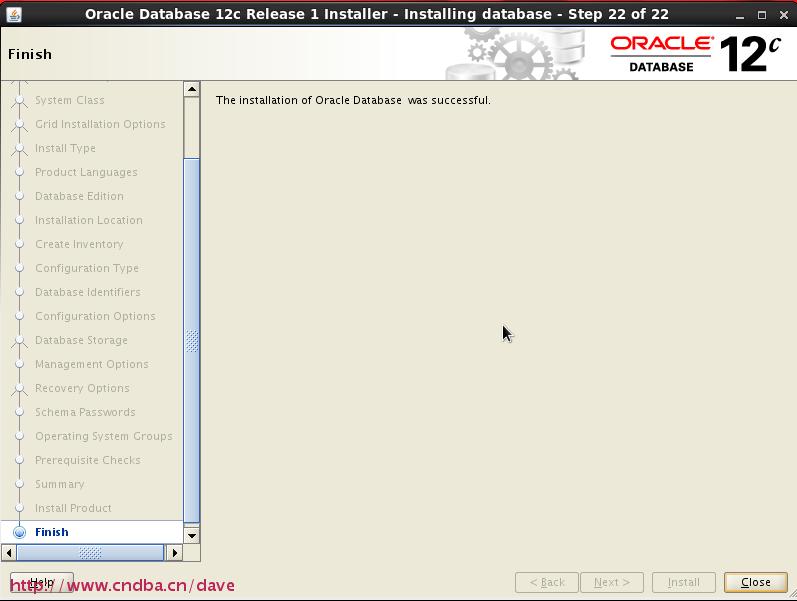Click the Prerequisite Checks bullet icon
The height and width of the screenshot is (601, 797).
tap(19, 460)
